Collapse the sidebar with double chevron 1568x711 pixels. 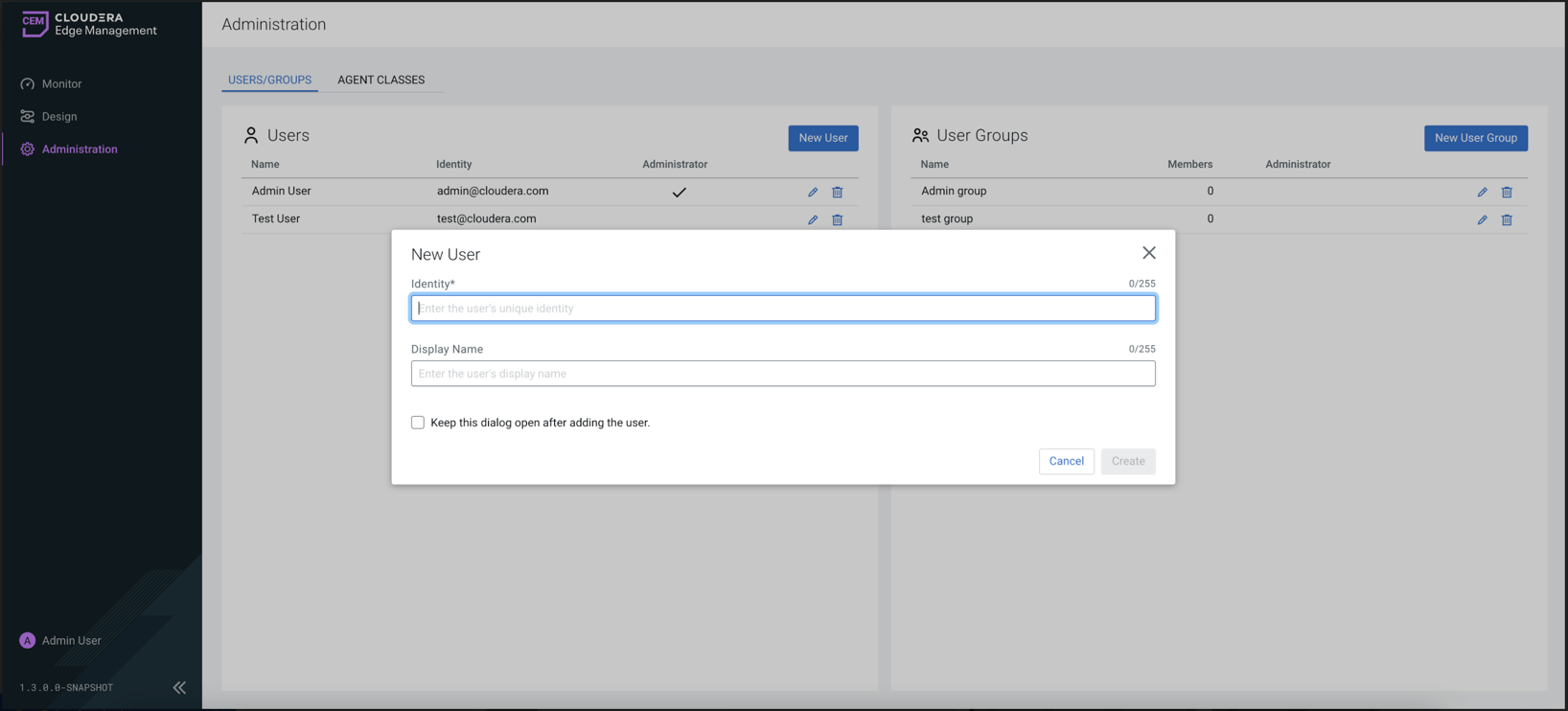click(179, 687)
